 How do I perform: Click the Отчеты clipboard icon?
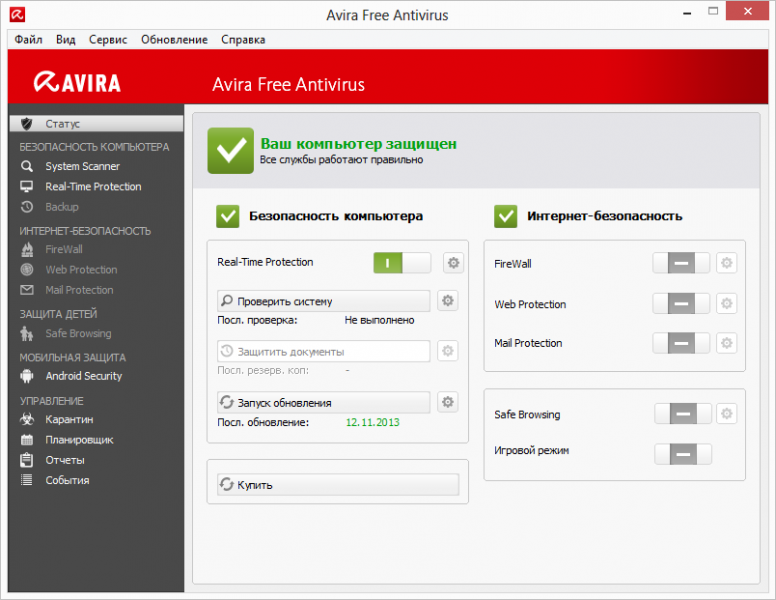[x=27, y=460]
